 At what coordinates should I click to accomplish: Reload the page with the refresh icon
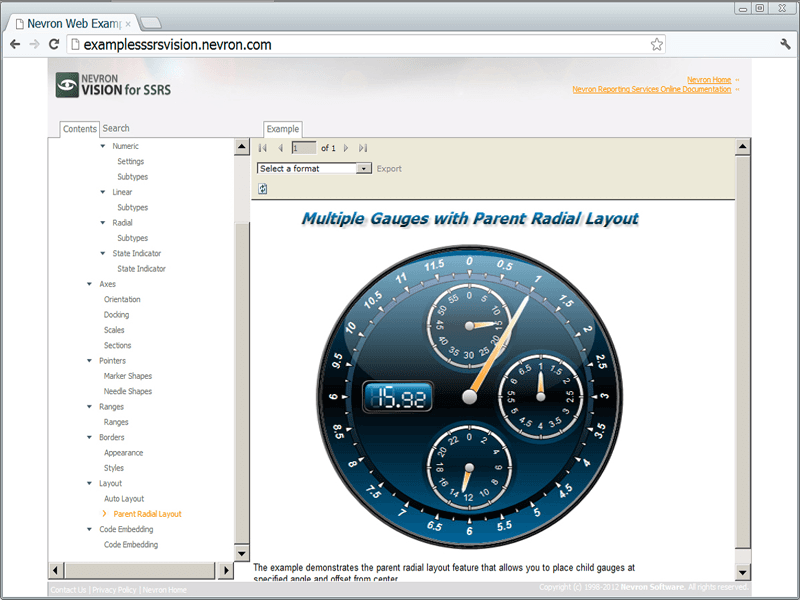coord(54,44)
